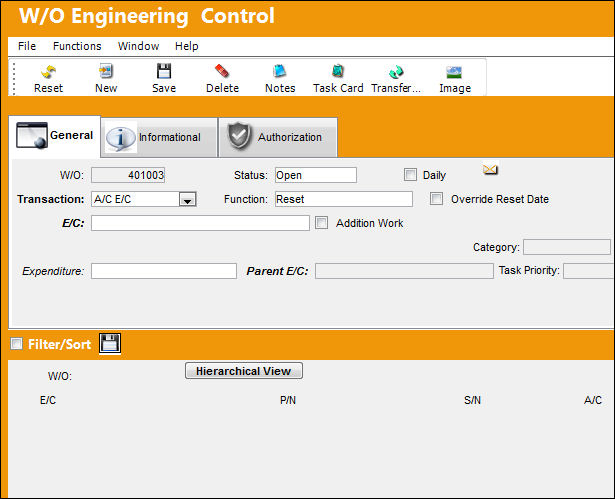Switch to the Informational tab
Screen dimensions: 615x499
click(x=159, y=137)
